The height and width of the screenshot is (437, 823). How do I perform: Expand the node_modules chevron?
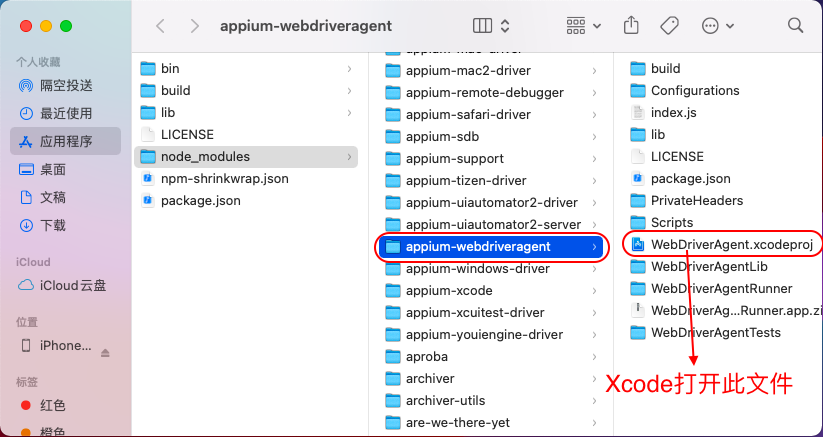pos(349,156)
